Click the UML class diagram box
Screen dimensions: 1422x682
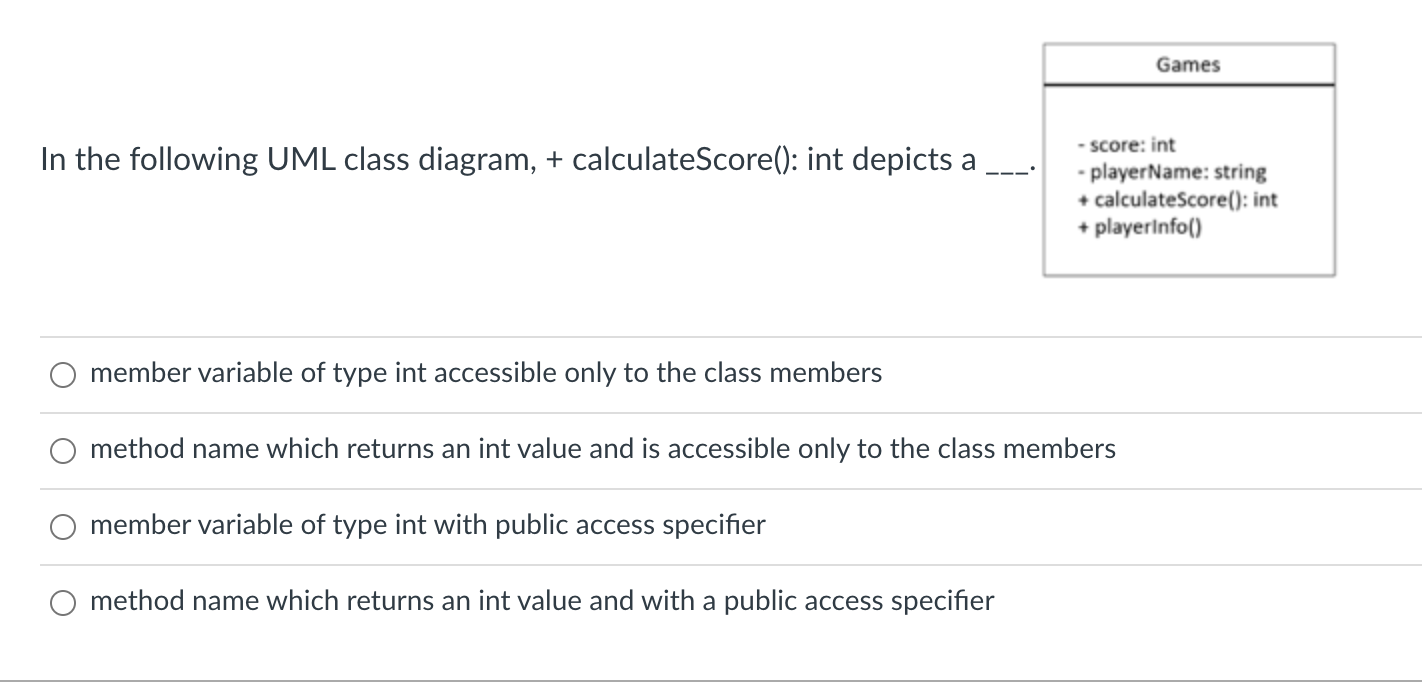[x=1189, y=157]
